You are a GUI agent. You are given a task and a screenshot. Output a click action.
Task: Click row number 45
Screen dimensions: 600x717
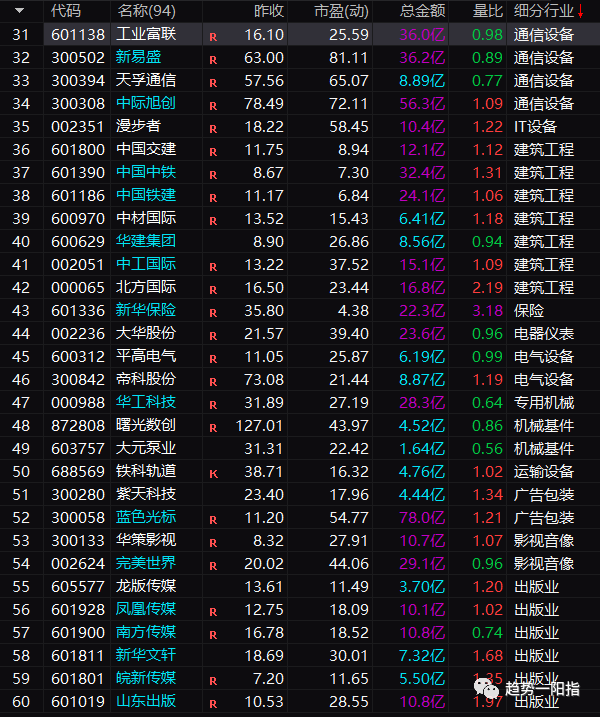pos(21,357)
